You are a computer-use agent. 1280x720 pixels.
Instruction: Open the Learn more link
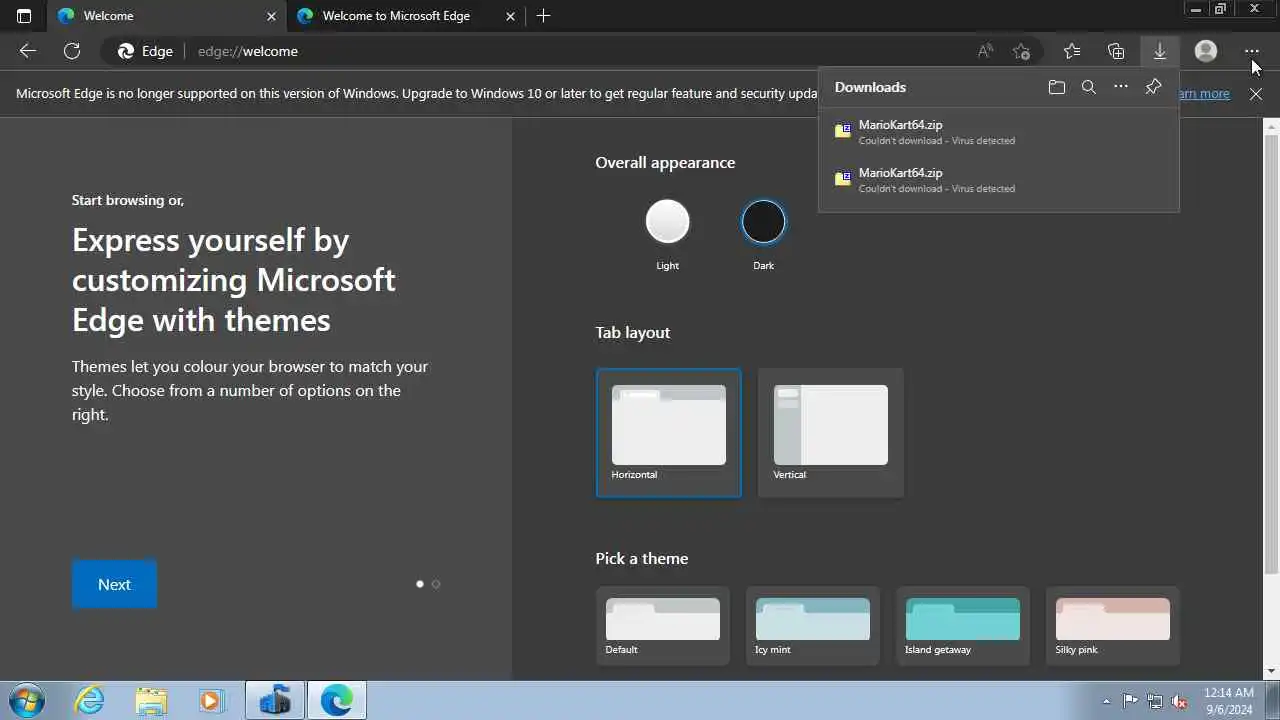pos(1205,94)
